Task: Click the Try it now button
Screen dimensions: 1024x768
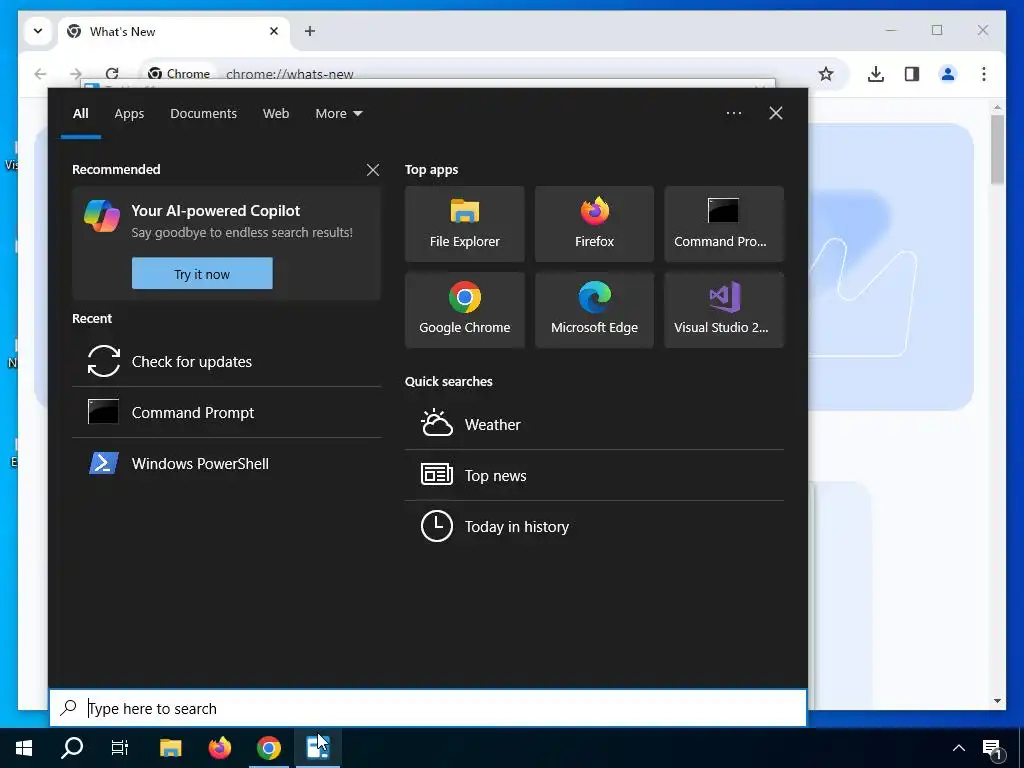Action: coord(202,274)
